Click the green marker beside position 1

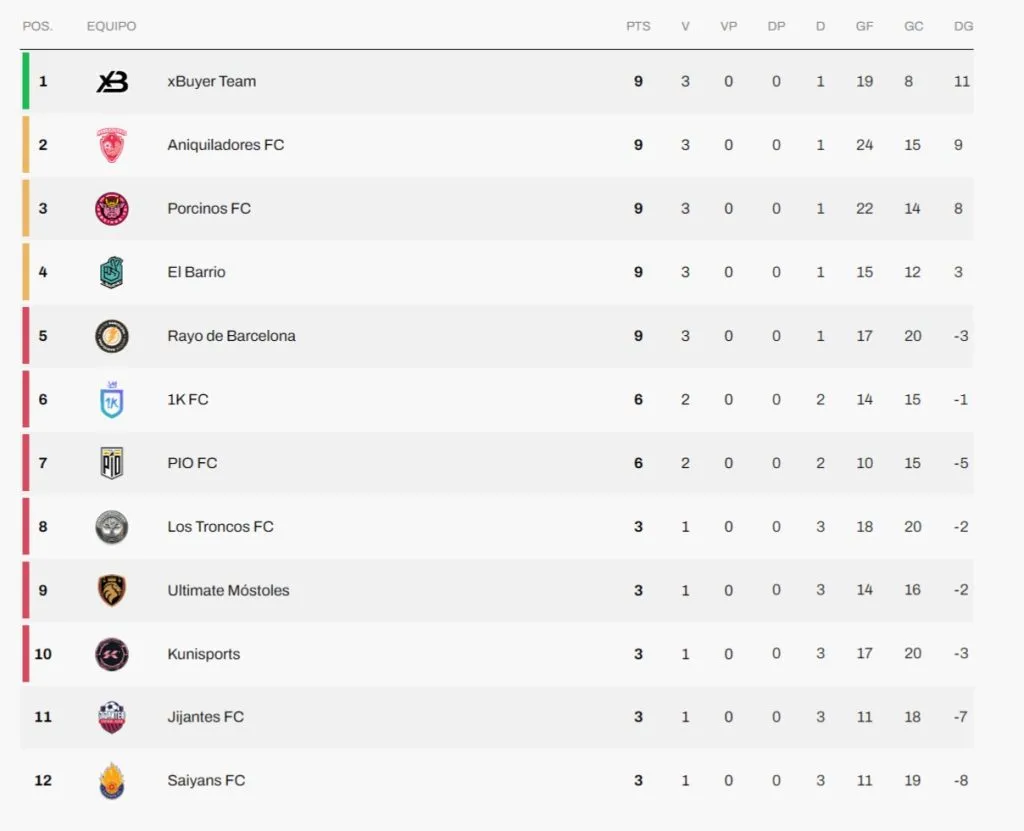25,81
